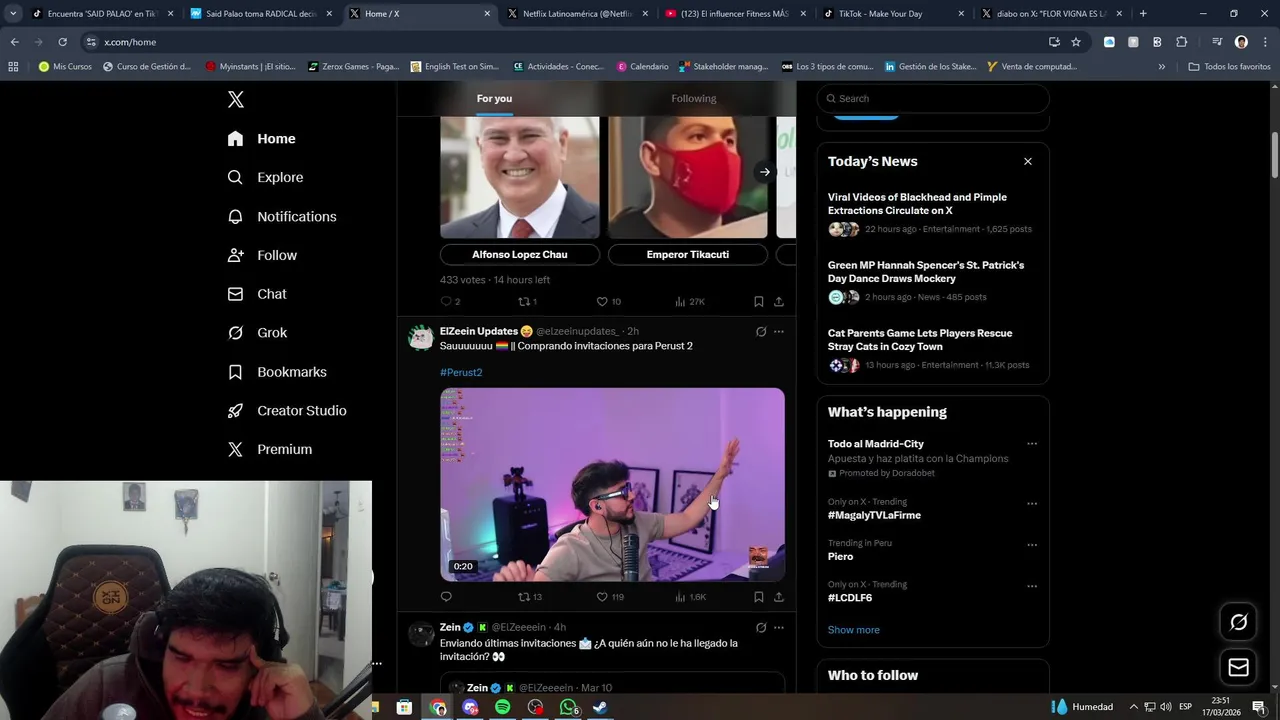This screenshot has width=1280, height=720.
Task: Open Bookmarks in the X sidebar
Action: pyautogui.click(x=277, y=372)
